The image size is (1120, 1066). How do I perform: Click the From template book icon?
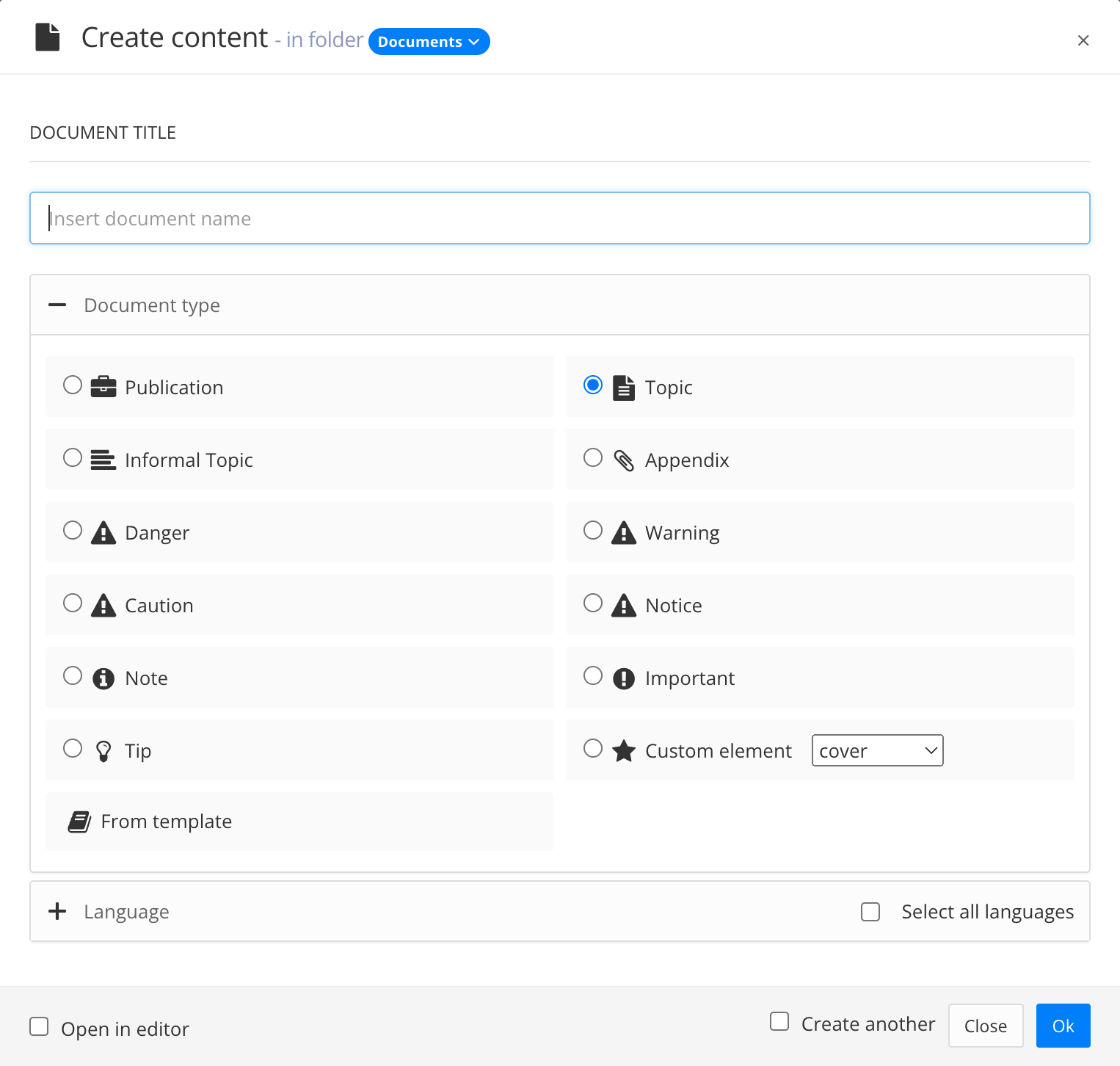(79, 821)
